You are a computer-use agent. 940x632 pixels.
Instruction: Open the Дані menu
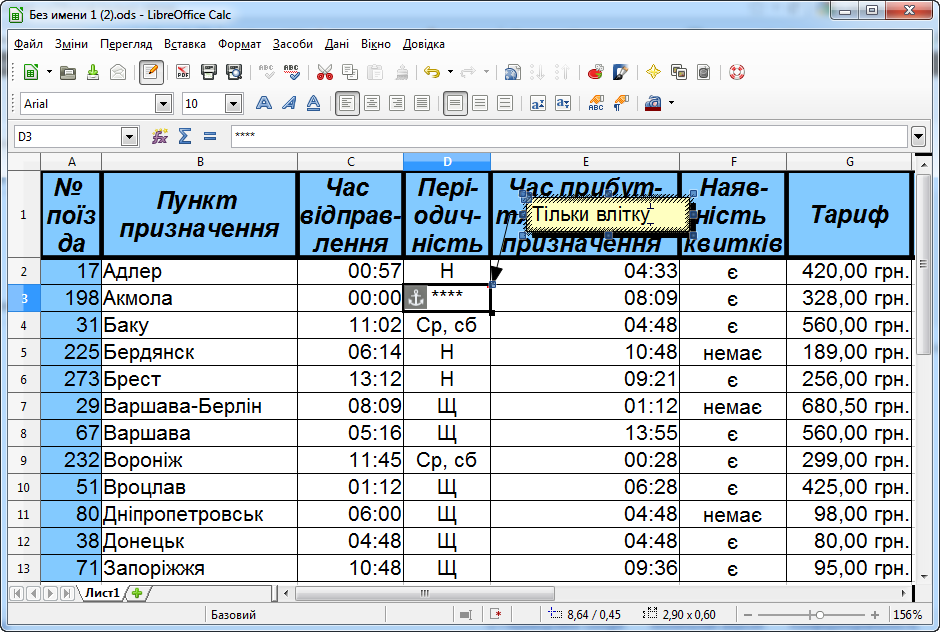pos(336,44)
